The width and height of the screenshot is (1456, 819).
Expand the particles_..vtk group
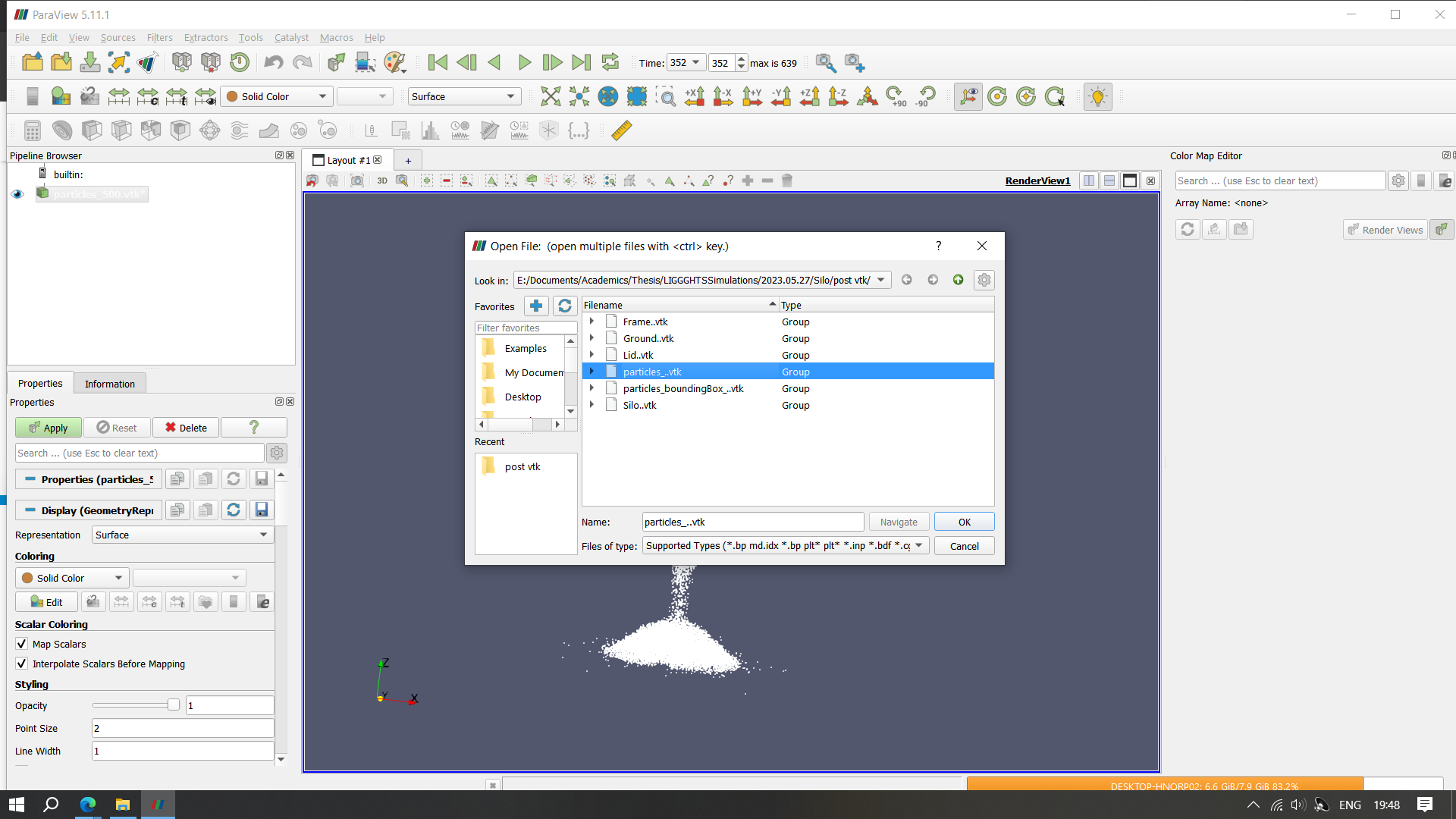[592, 372]
